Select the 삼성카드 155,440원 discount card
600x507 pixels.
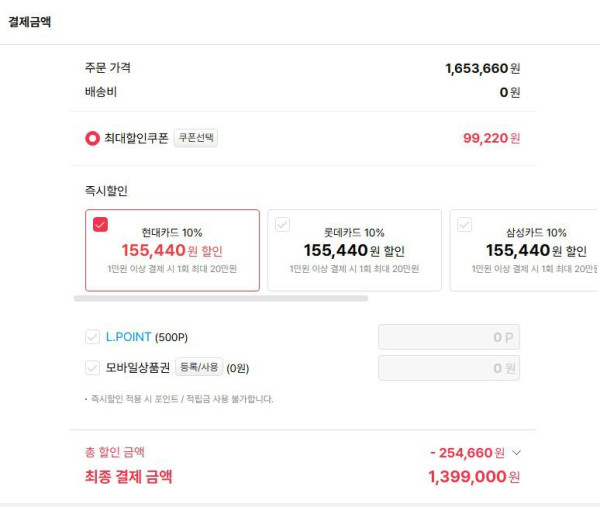pos(525,250)
